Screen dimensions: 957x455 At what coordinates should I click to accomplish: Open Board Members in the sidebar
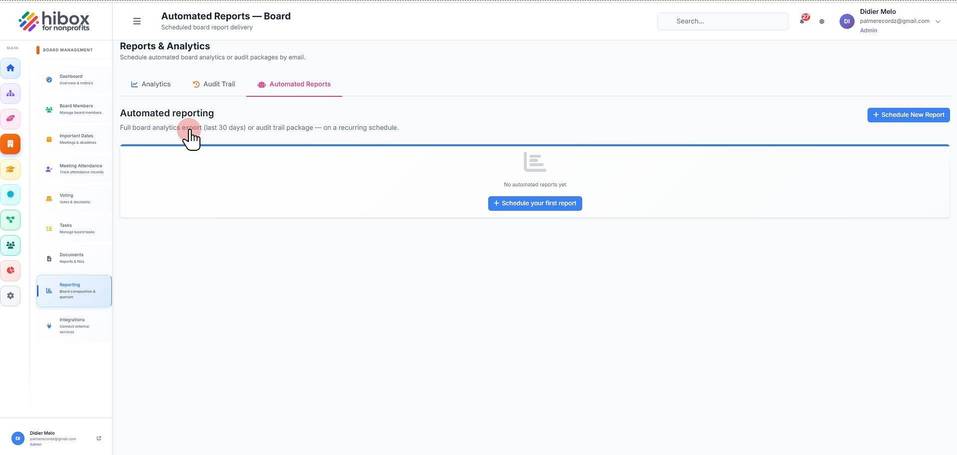[74, 109]
